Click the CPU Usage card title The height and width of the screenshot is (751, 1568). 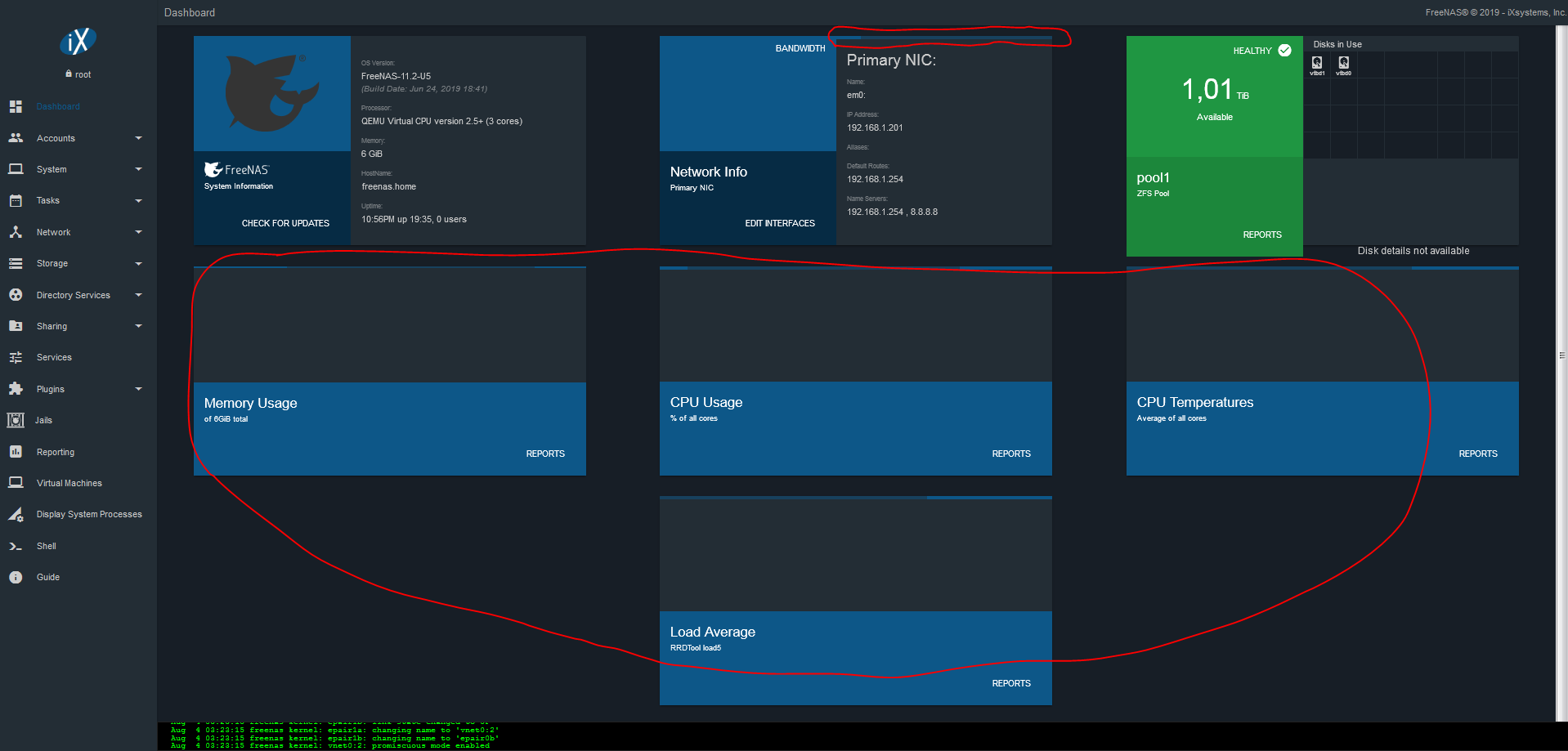click(706, 402)
